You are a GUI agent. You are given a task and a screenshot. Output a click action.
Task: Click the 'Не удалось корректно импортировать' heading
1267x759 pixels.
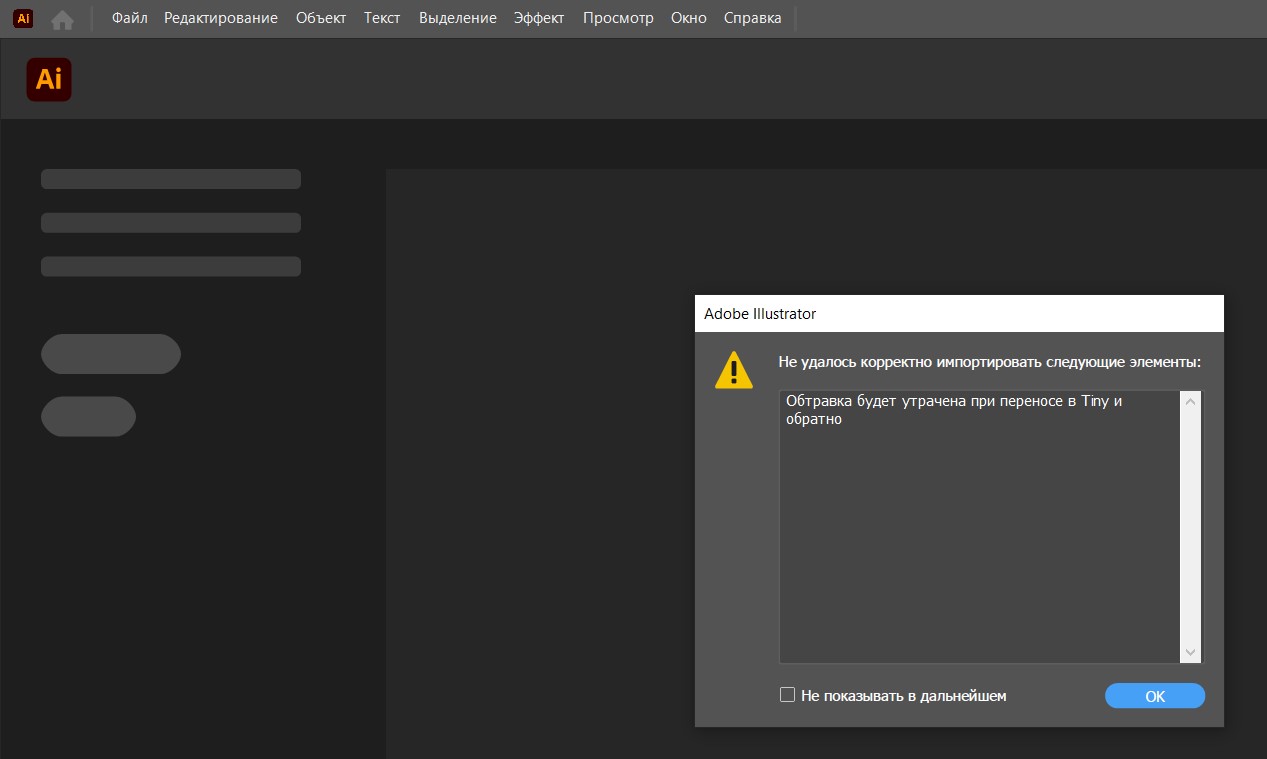[x=990, y=362]
